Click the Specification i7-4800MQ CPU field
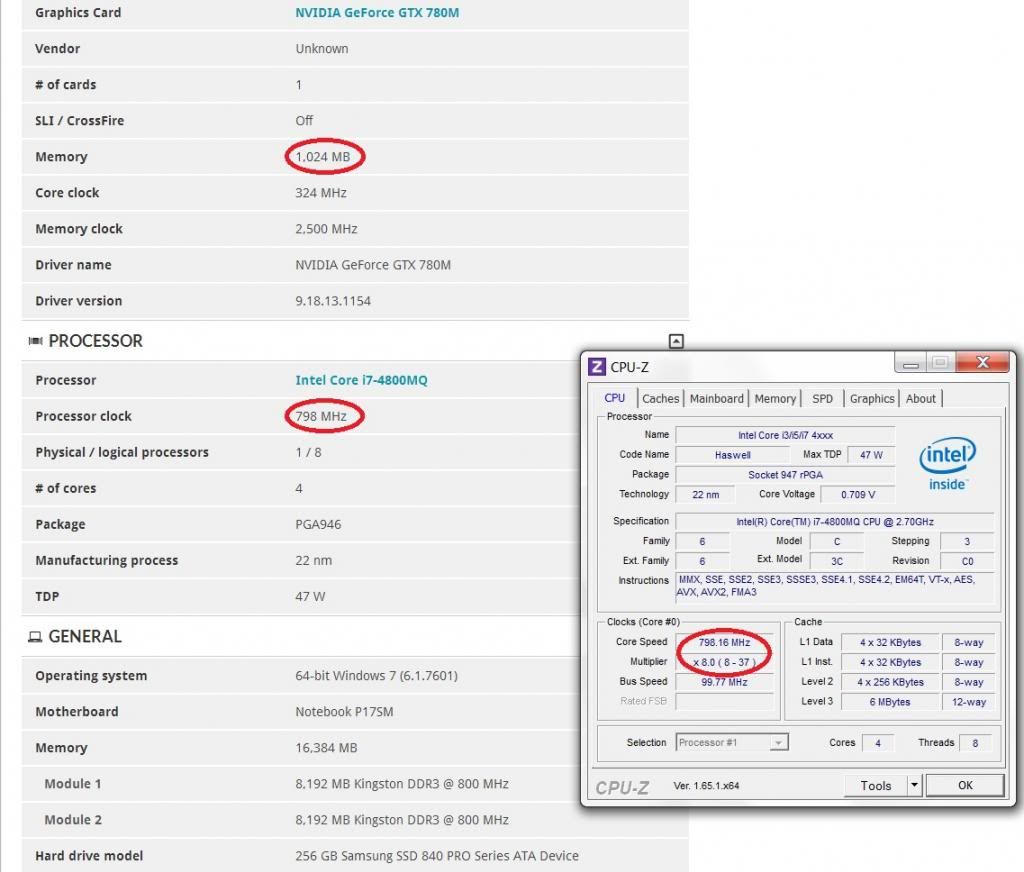 835,522
